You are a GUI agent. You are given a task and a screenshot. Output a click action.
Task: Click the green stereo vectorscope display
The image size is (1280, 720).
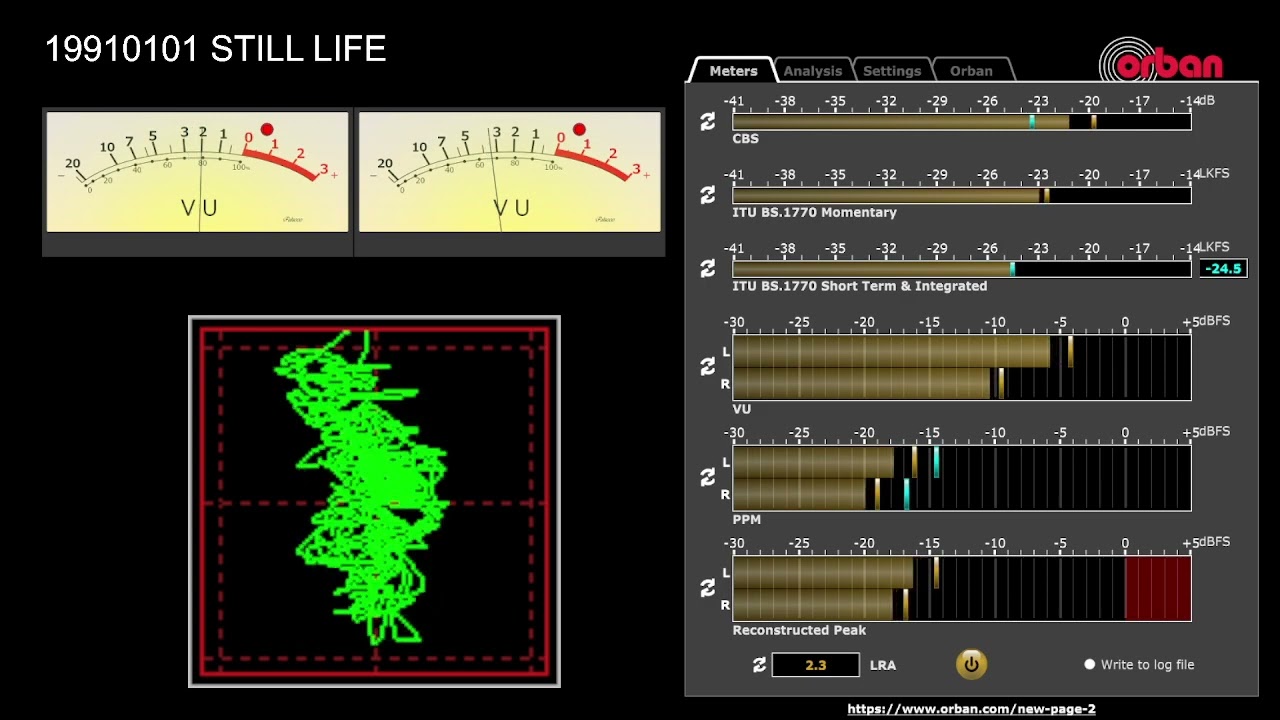pos(374,501)
